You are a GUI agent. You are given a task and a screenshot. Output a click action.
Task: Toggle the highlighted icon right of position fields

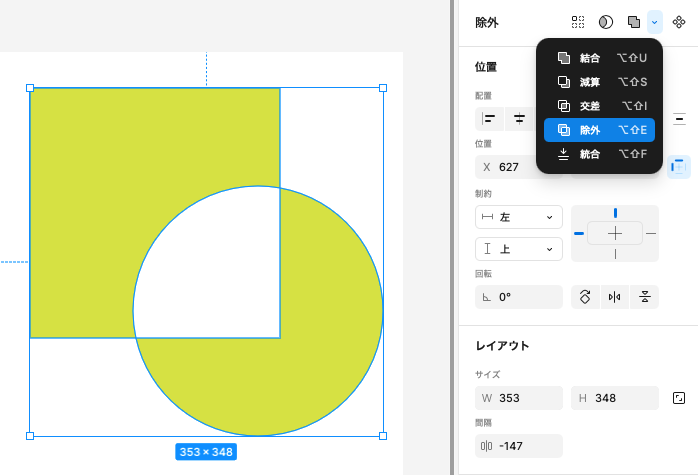tap(679, 167)
